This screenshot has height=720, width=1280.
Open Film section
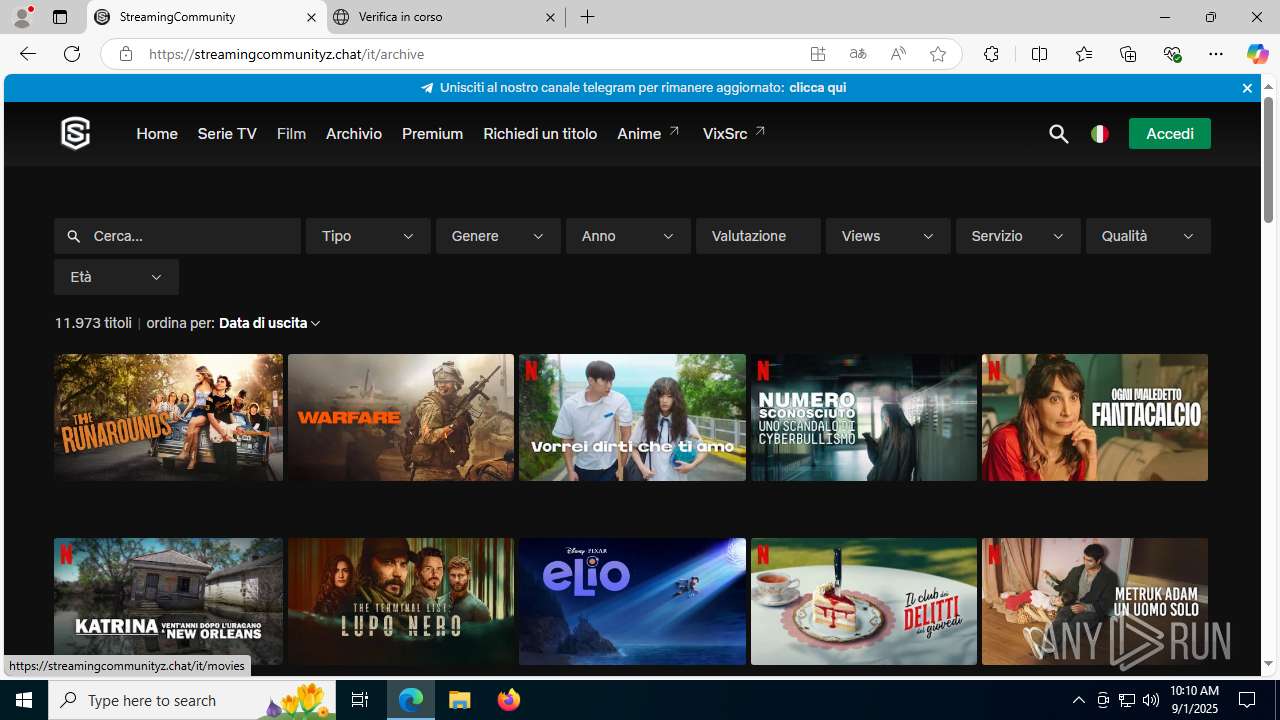click(x=291, y=134)
